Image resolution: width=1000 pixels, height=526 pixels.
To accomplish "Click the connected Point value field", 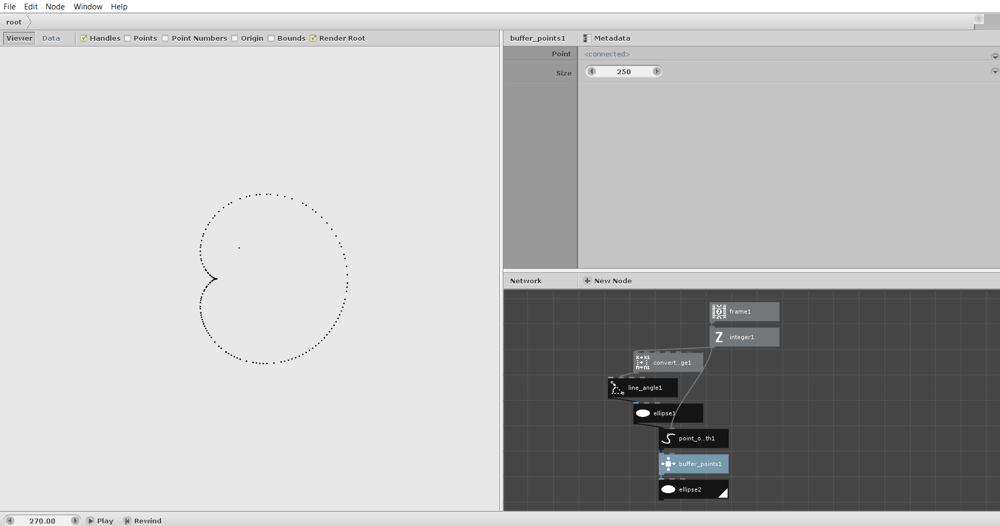I will pyautogui.click(x=607, y=54).
